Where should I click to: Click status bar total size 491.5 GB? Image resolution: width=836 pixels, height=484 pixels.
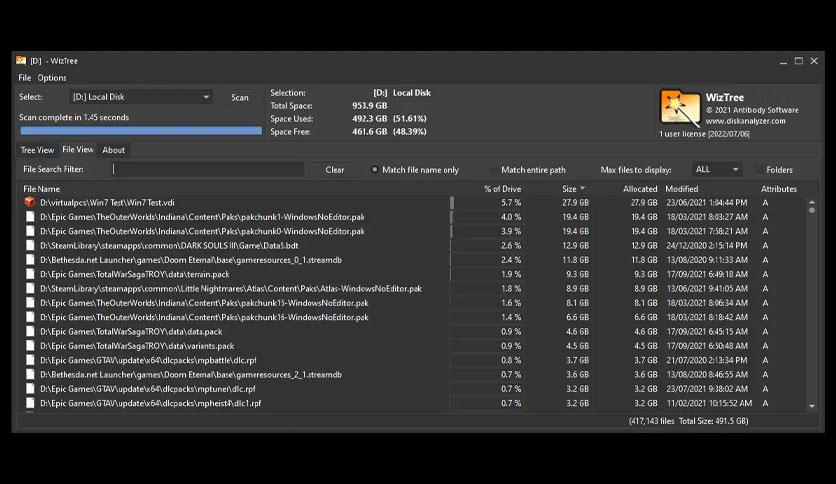[713, 421]
